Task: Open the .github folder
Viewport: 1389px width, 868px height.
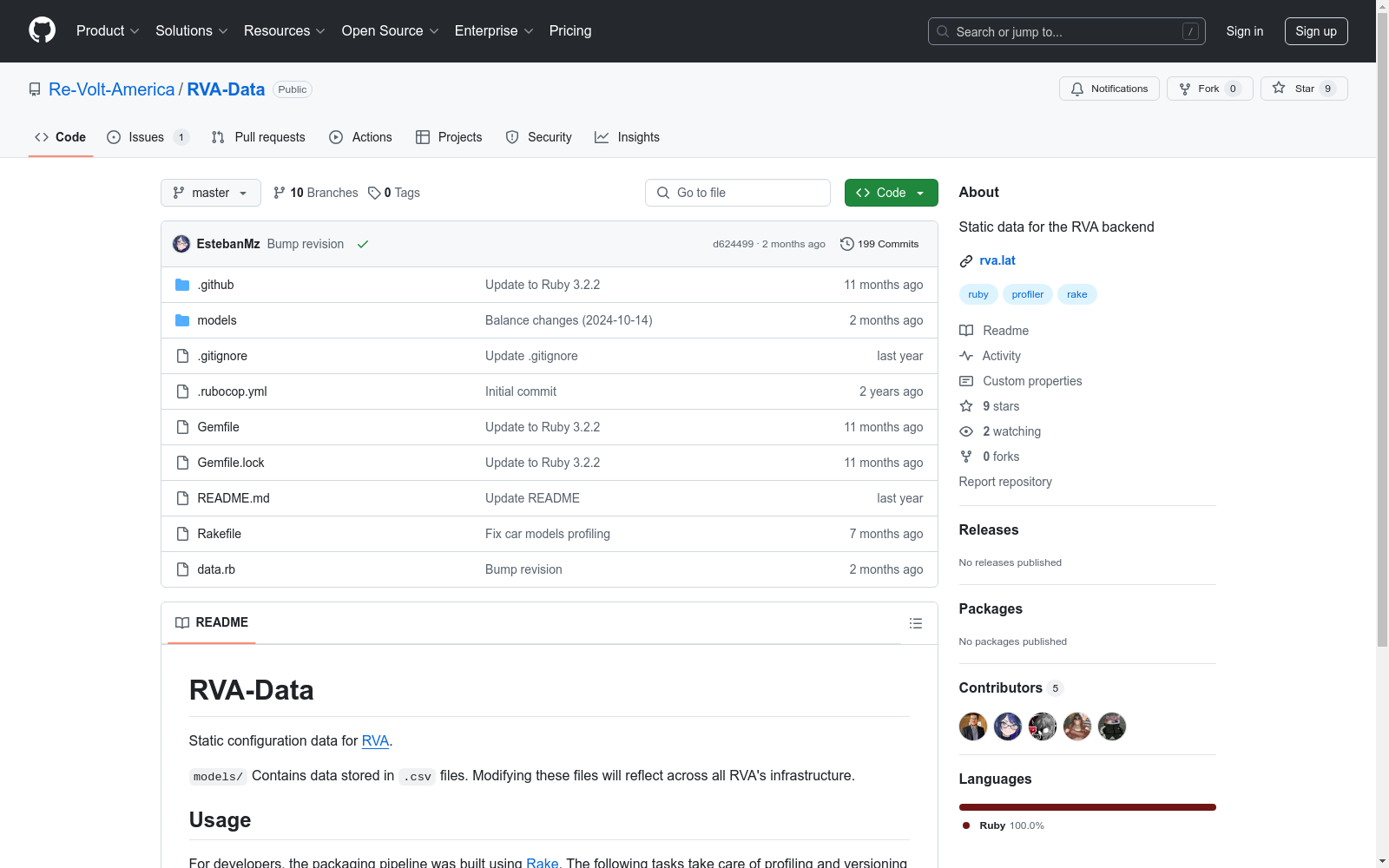Action: 215,285
